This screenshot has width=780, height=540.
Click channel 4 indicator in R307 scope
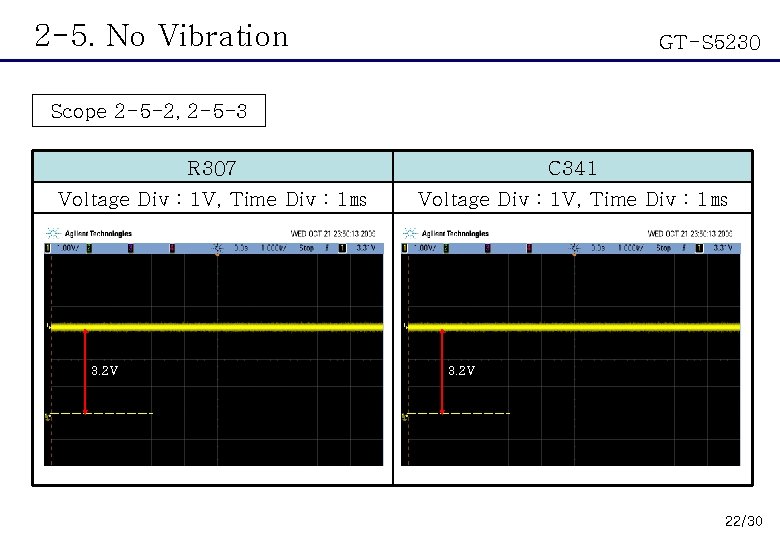click(172, 248)
